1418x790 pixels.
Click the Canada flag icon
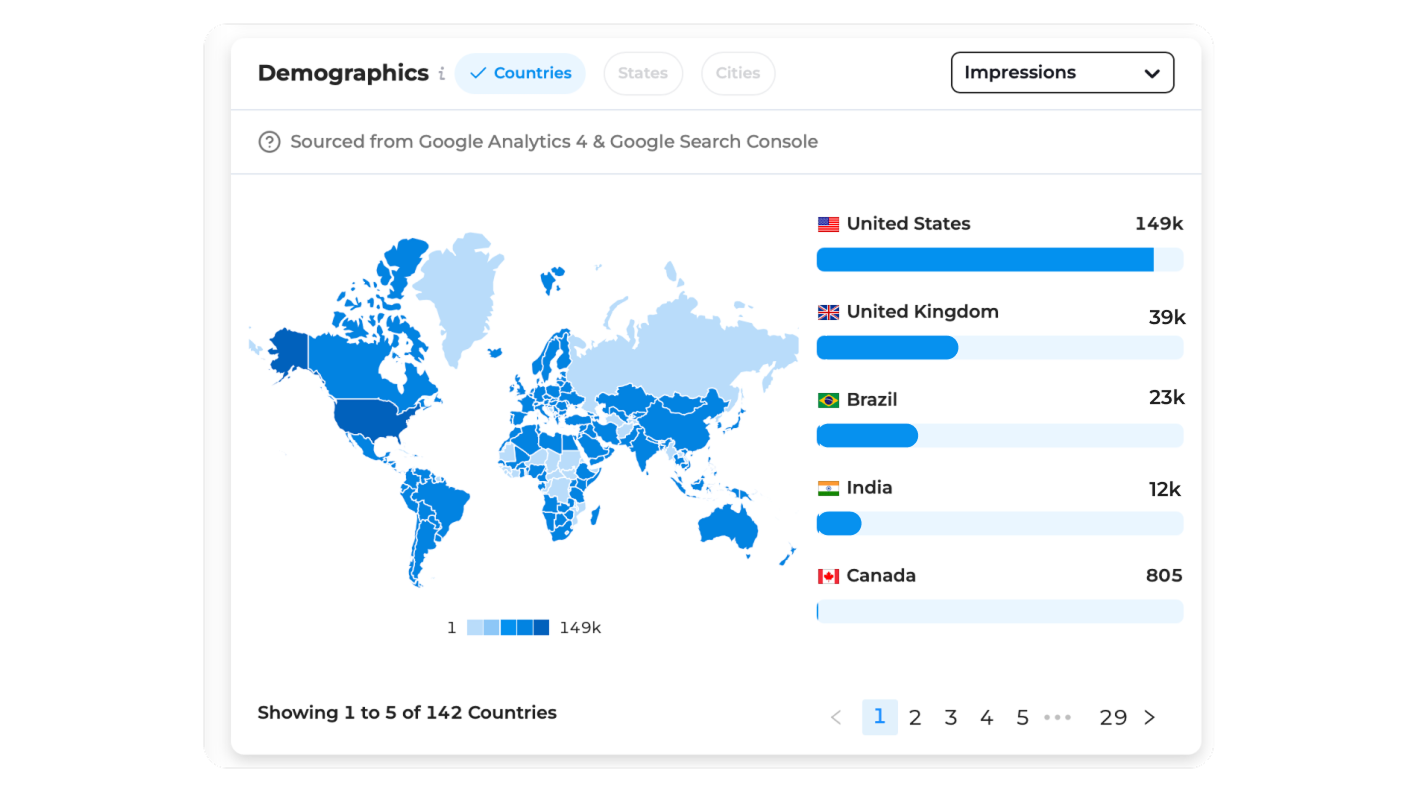pyautogui.click(x=828, y=576)
